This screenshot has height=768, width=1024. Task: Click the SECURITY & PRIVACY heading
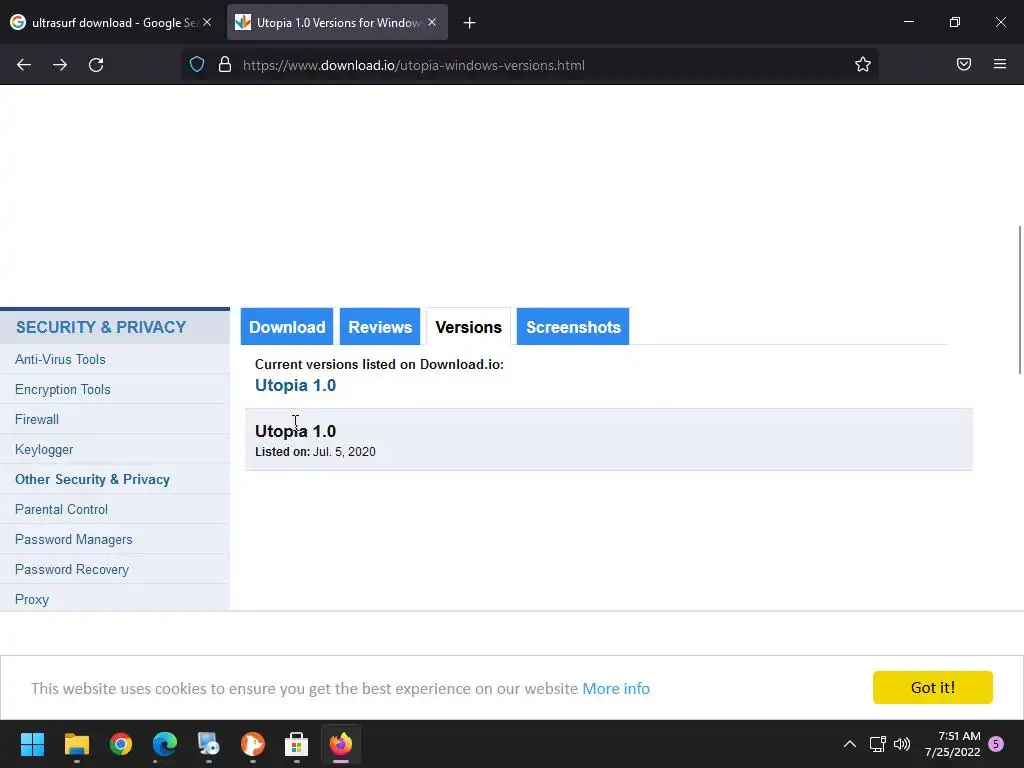(x=101, y=327)
